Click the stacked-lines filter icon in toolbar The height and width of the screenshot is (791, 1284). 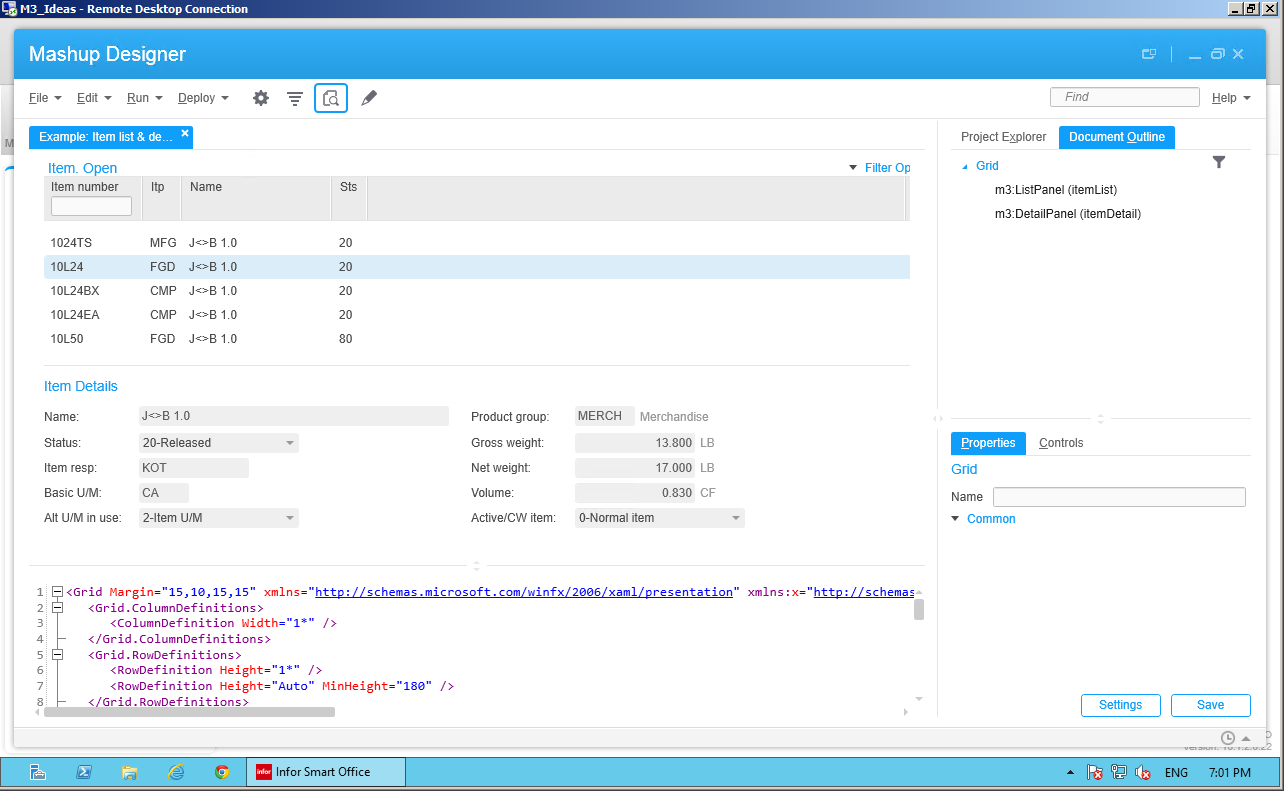(x=295, y=98)
